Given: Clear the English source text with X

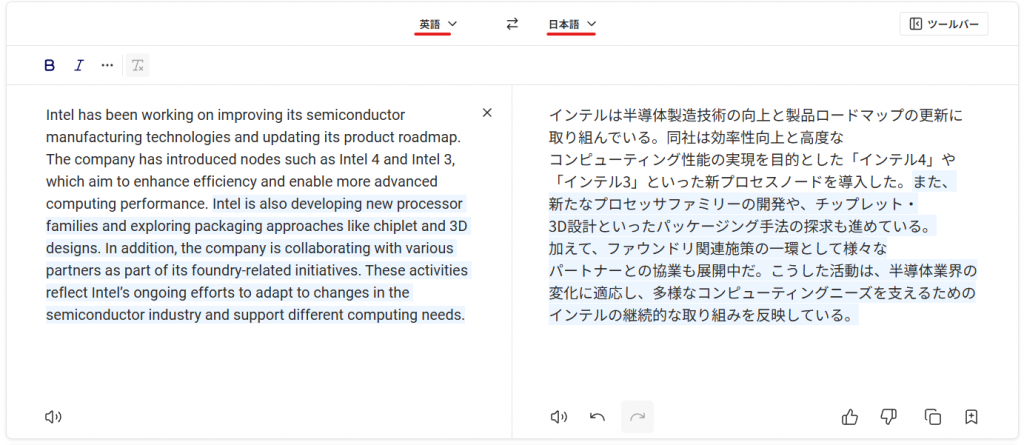Looking at the screenshot, I should click(487, 113).
